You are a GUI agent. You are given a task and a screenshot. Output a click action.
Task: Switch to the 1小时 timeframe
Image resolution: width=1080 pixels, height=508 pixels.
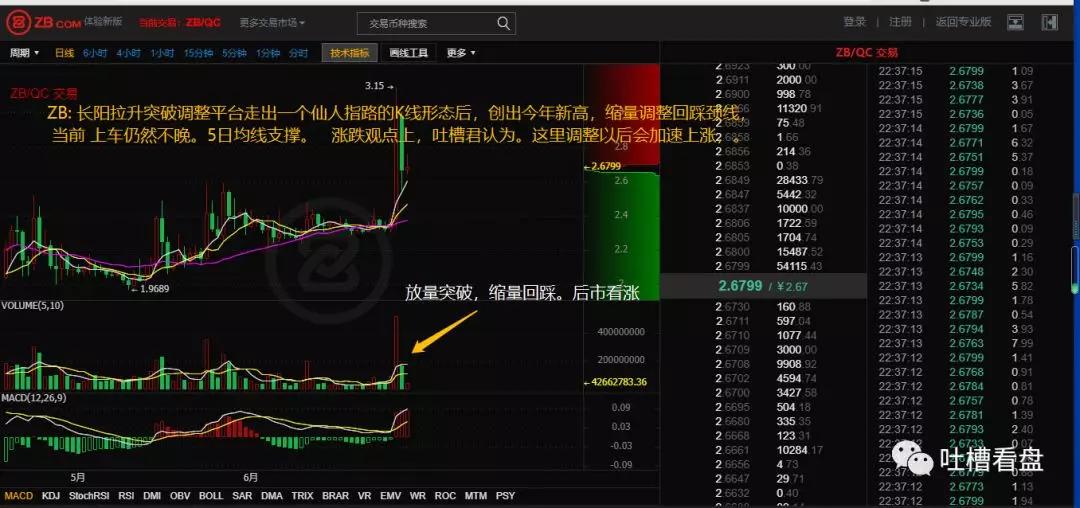click(163, 52)
